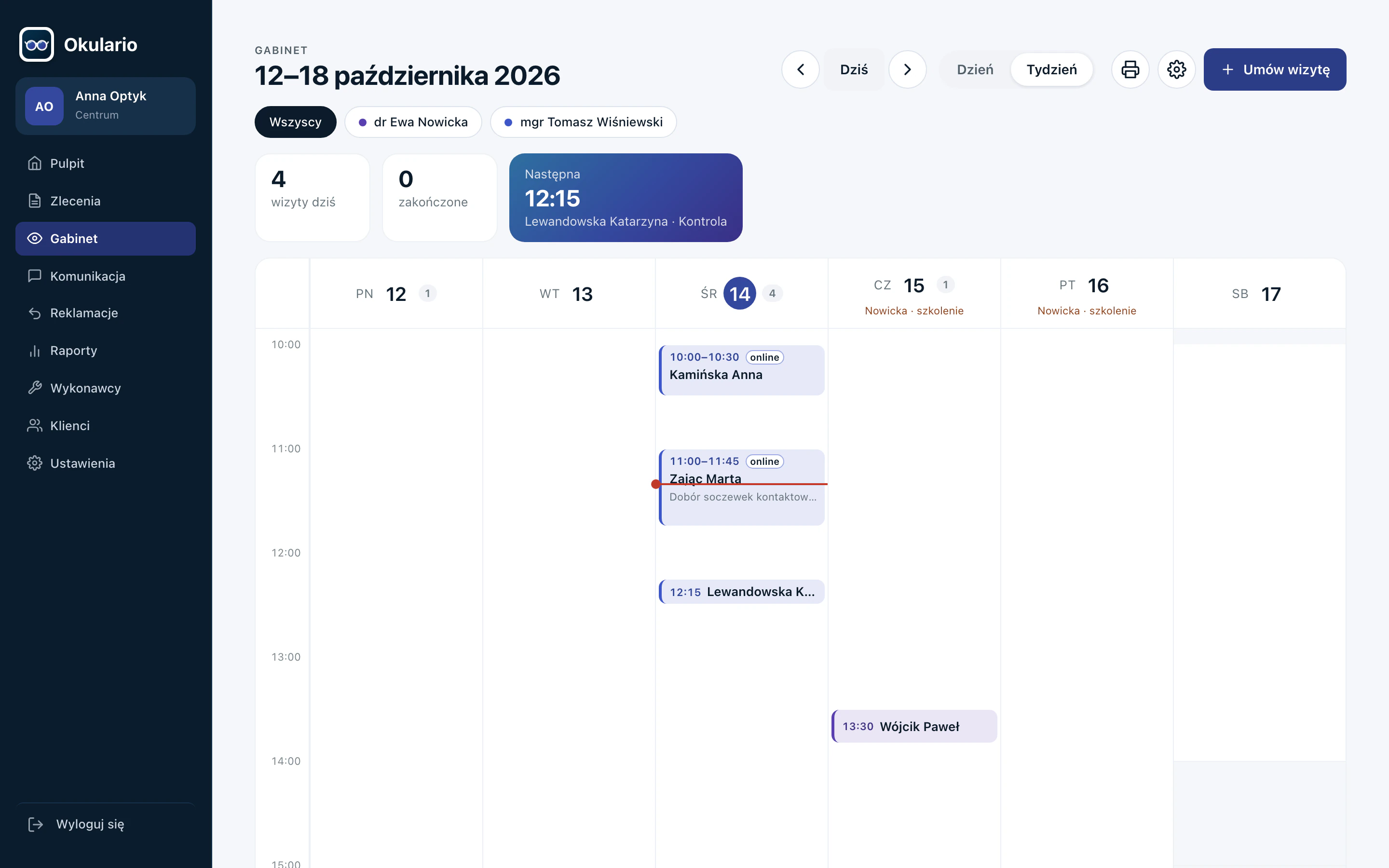Open calendar settings gear icon
1389x868 pixels.
tap(1176, 69)
